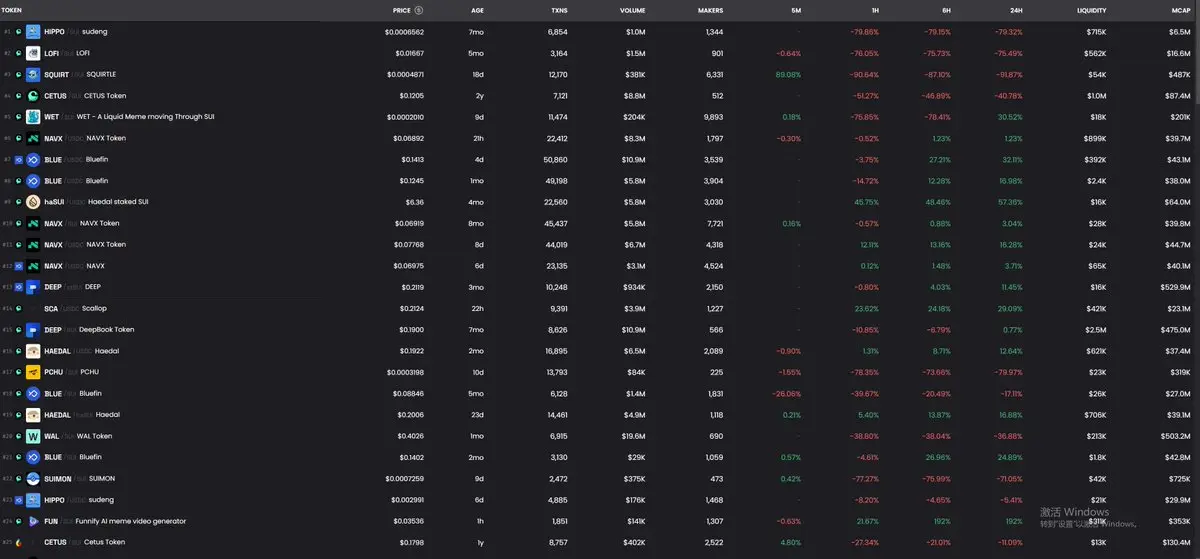1200x559 pixels.
Task: Sort table by the PRICE column
Action: 402,10
